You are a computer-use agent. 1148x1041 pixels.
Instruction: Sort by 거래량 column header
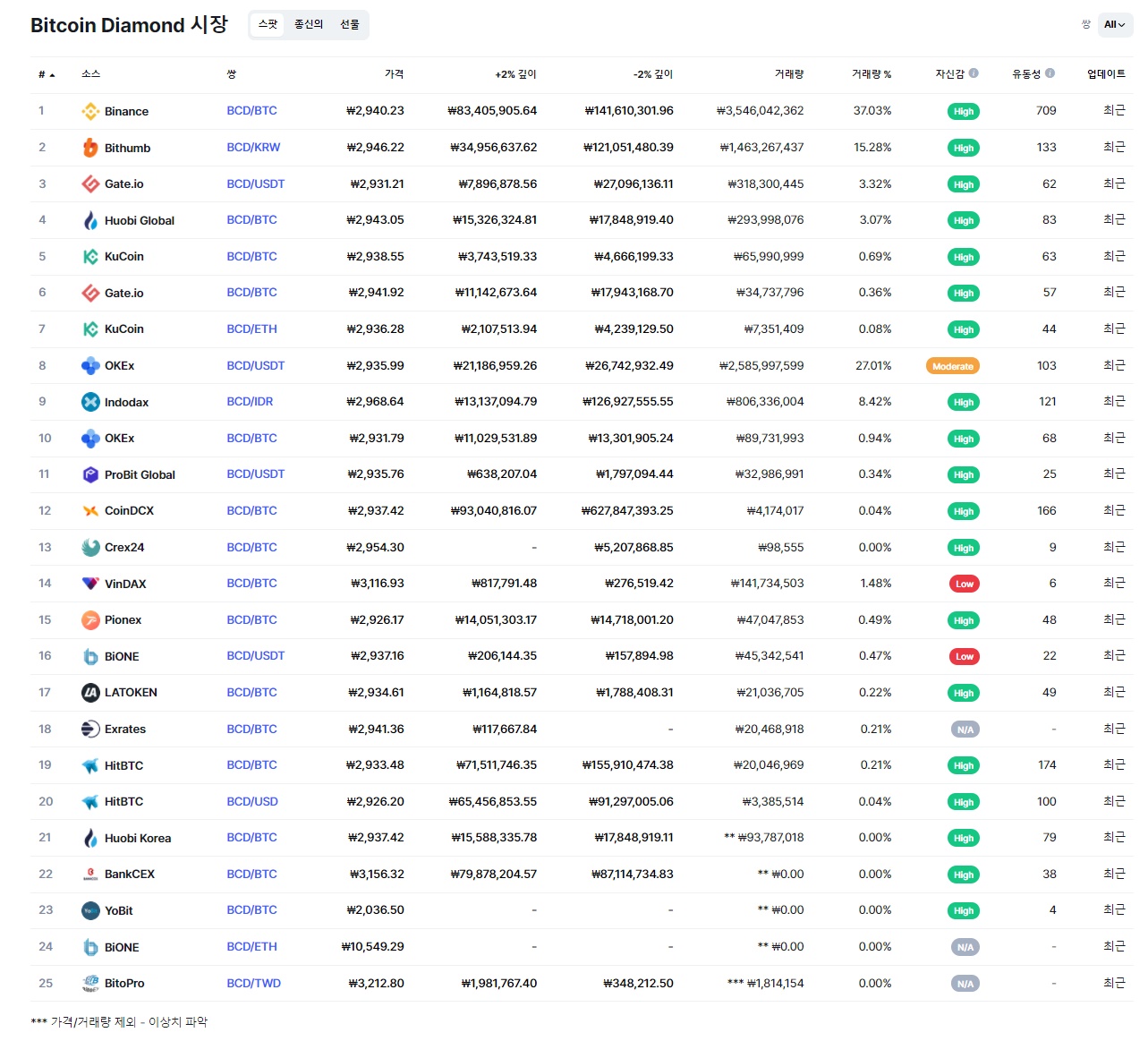tap(789, 74)
